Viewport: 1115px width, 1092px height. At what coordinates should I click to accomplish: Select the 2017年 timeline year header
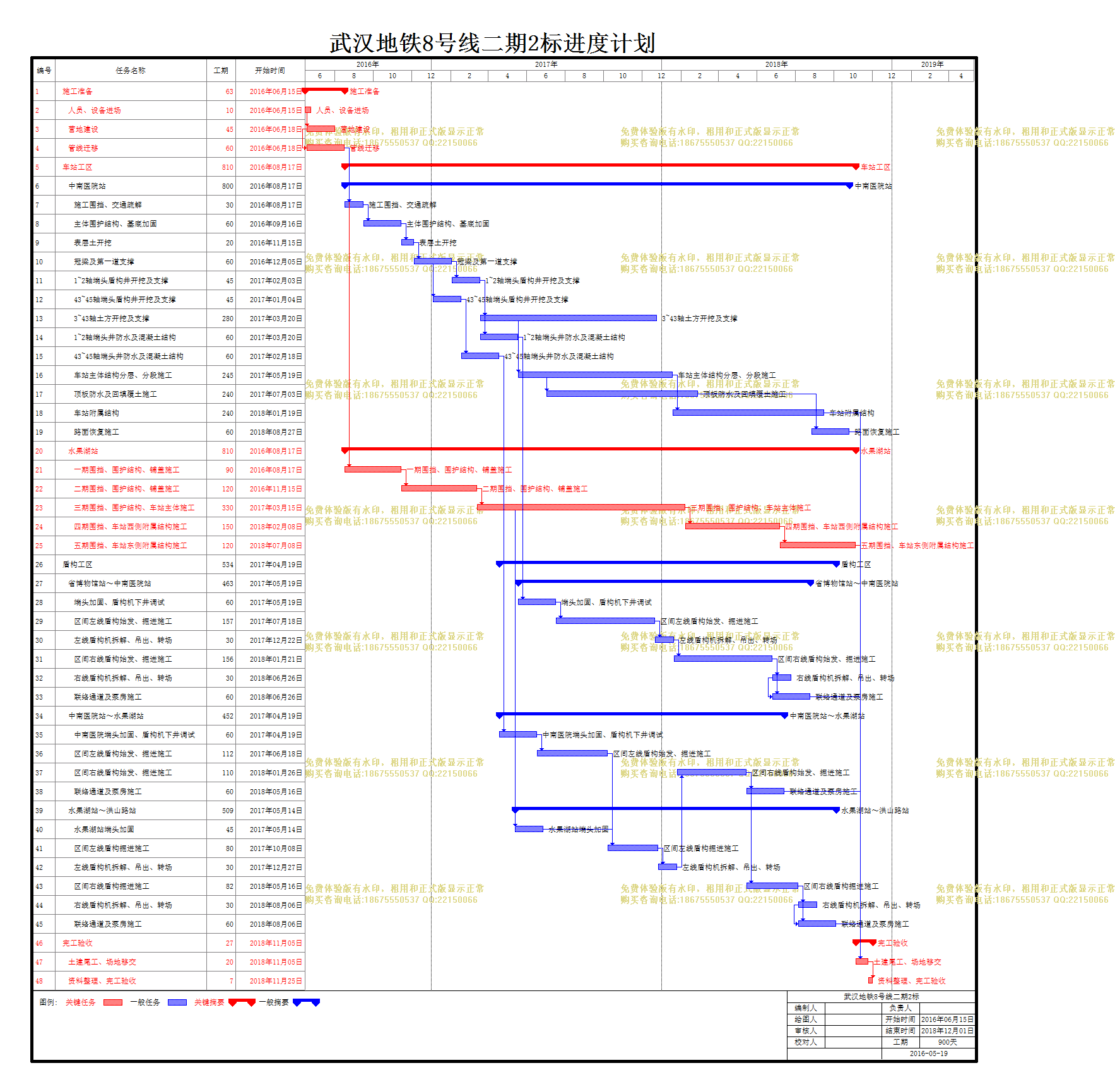[x=546, y=64]
